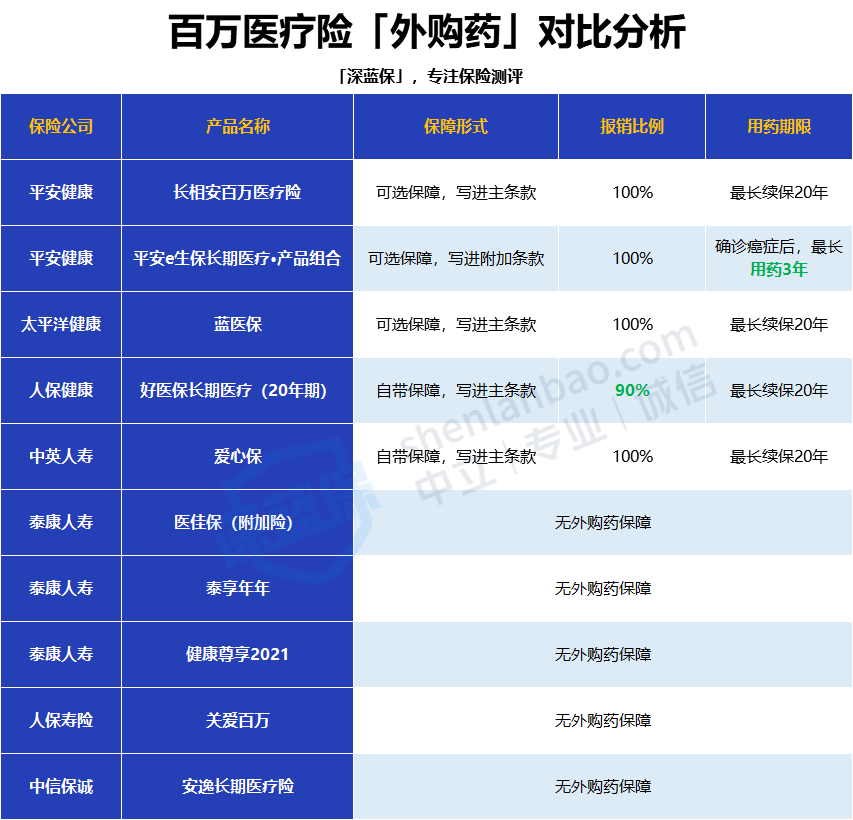Click 平安健康 in the 平安e生保 row
This screenshot has width=853, height=820.
61,258
